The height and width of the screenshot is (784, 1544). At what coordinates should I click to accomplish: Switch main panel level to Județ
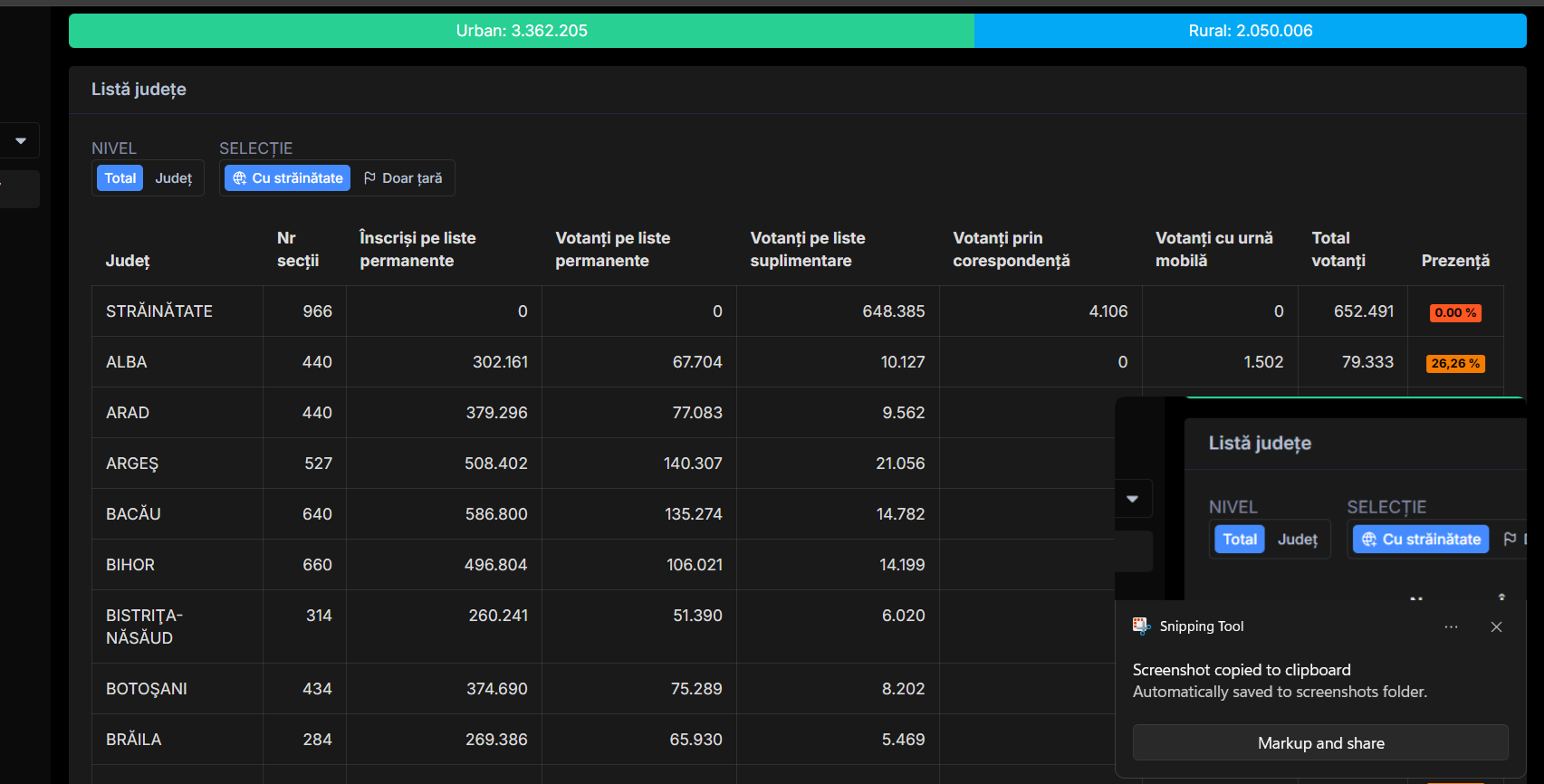tap(173, 178)
